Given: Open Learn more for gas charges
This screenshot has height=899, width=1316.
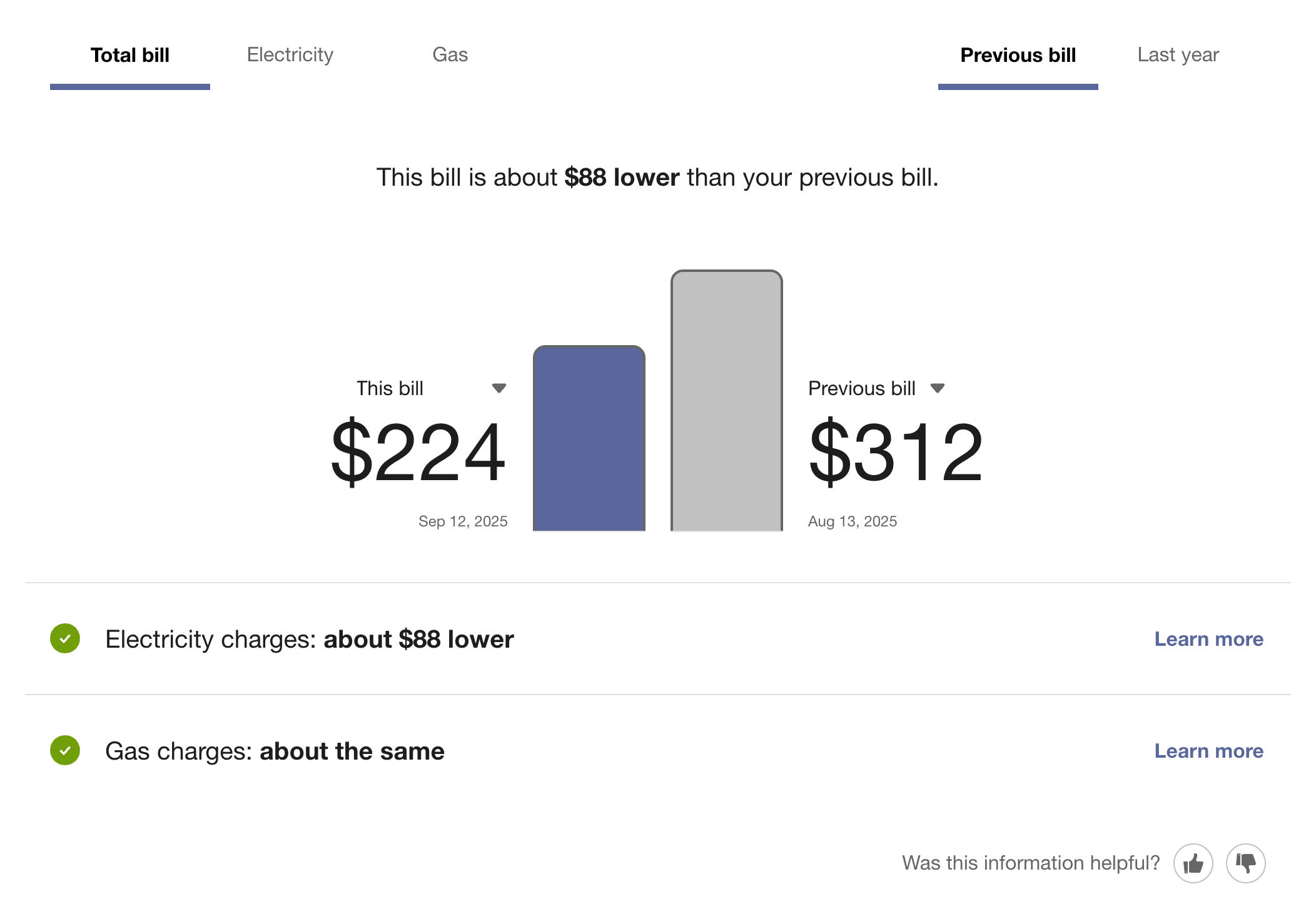Looking at the screenshot, I should [1208, 751].
